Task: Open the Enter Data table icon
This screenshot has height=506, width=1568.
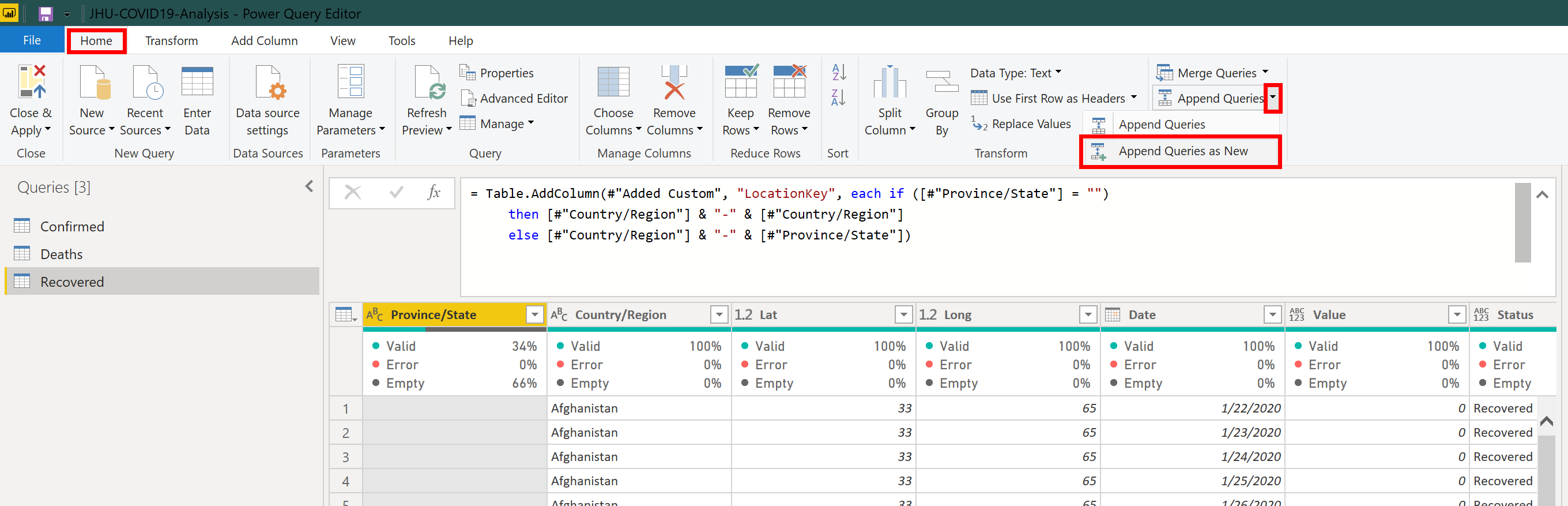Action: [197, 81]
